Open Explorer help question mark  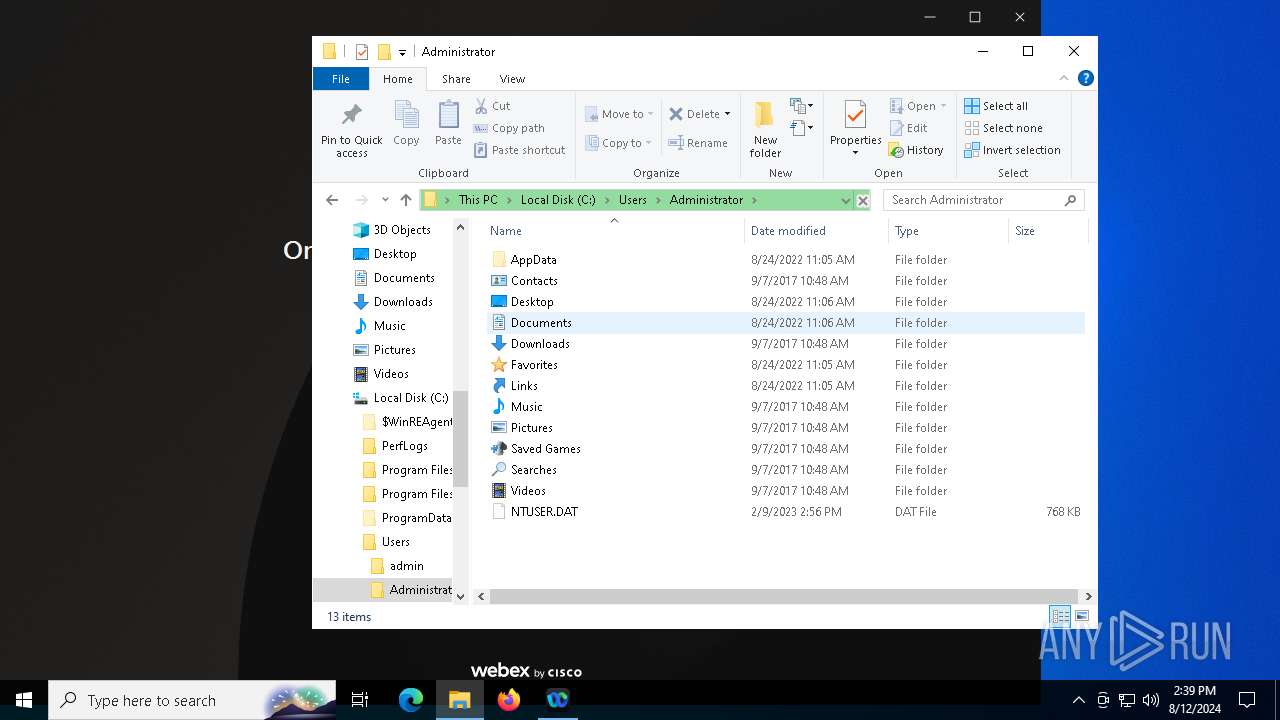pos(1086,78)
